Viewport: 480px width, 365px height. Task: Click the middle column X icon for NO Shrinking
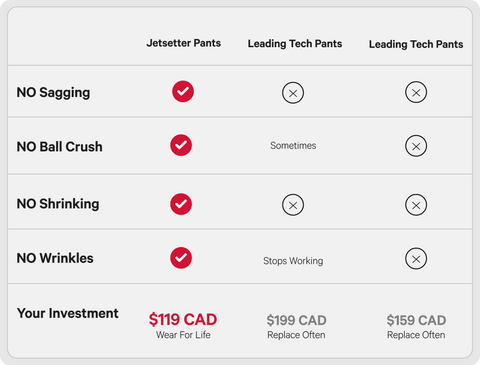click(293, 205)
